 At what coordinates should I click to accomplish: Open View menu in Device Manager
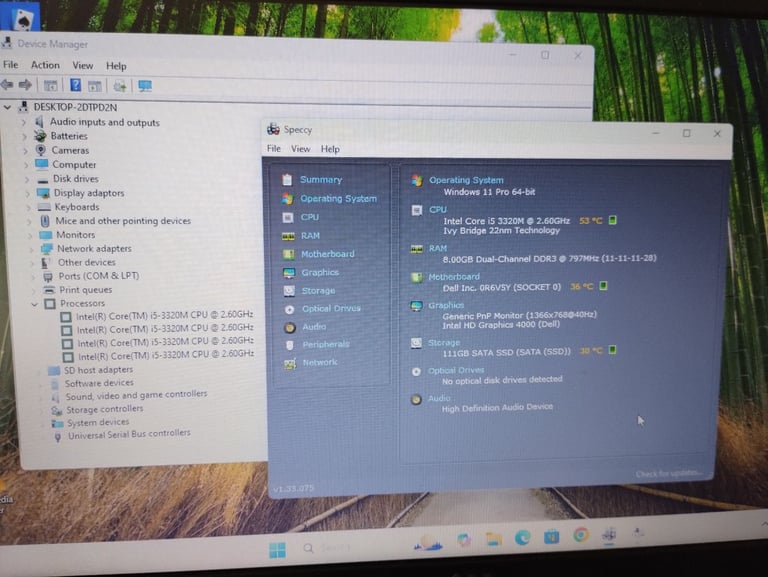coord(82,65)
